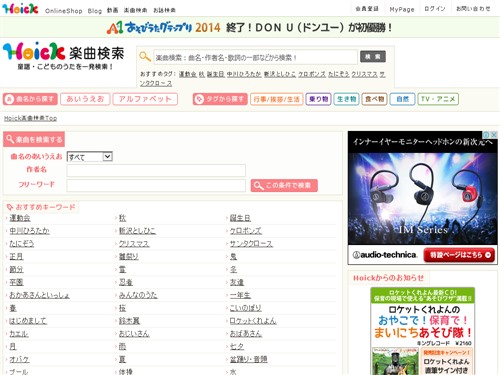Click the おばあさん keyword link

pos(246,333)
